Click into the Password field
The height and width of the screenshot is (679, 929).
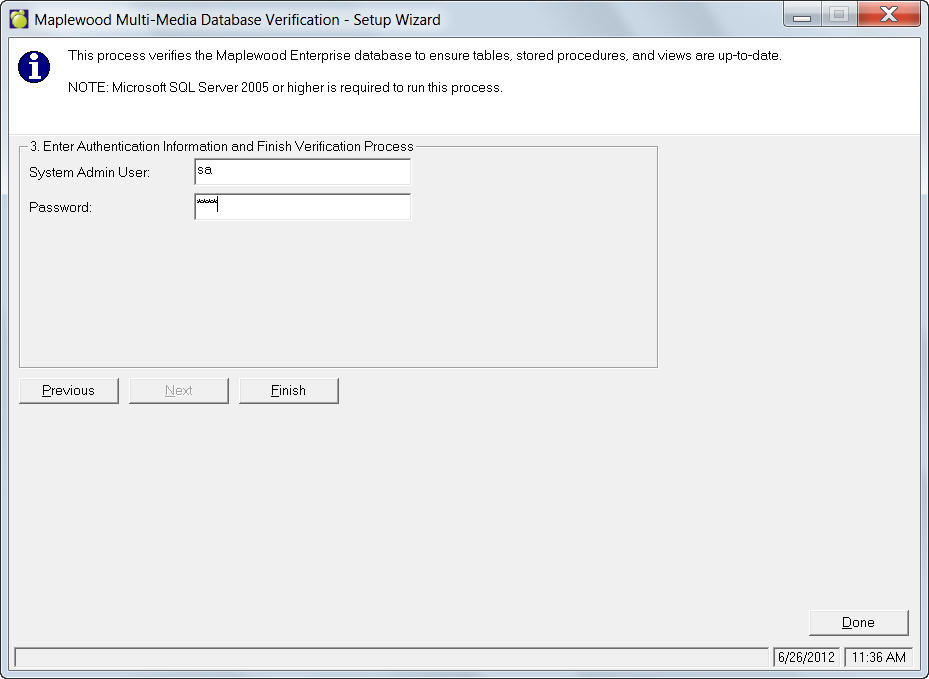click(x=302, y=207)
